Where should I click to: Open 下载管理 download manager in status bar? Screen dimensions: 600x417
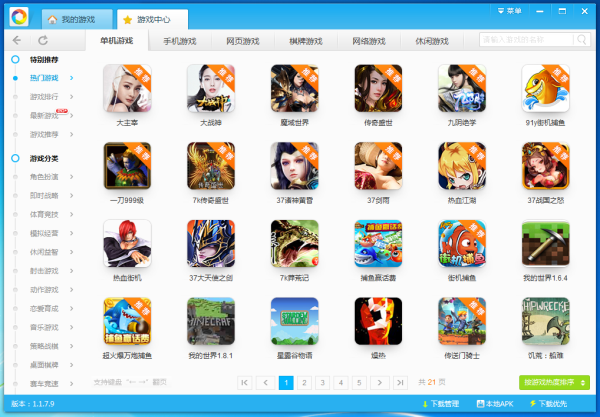tap(440, 404)
